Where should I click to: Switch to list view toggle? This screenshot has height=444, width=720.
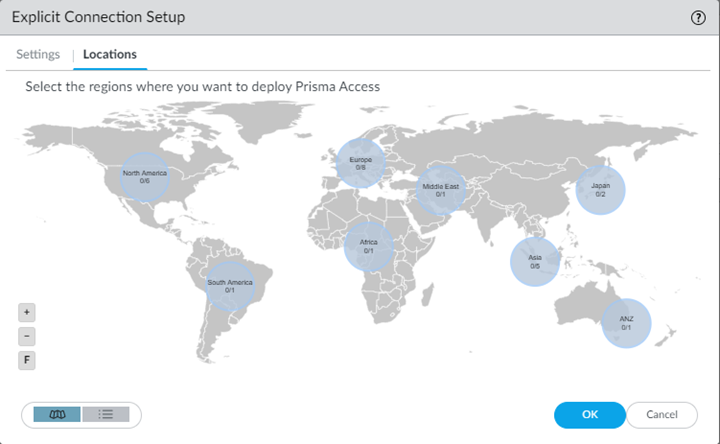(106, 414)
